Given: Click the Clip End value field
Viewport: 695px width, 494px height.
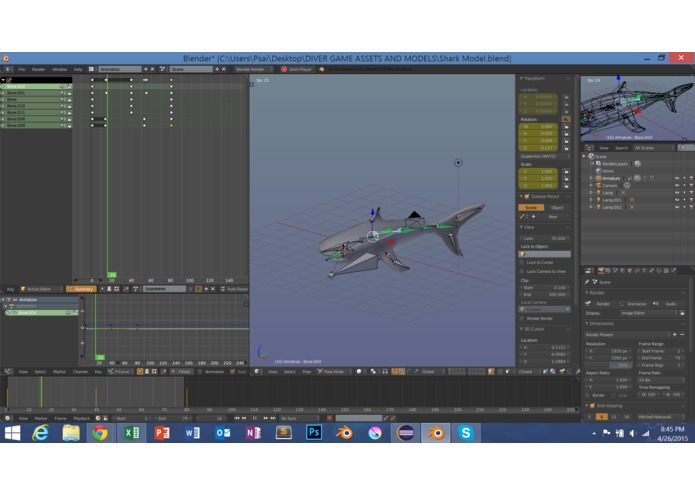Looking at the screenshot, I should pyautogui.click(x=545, y=294).
